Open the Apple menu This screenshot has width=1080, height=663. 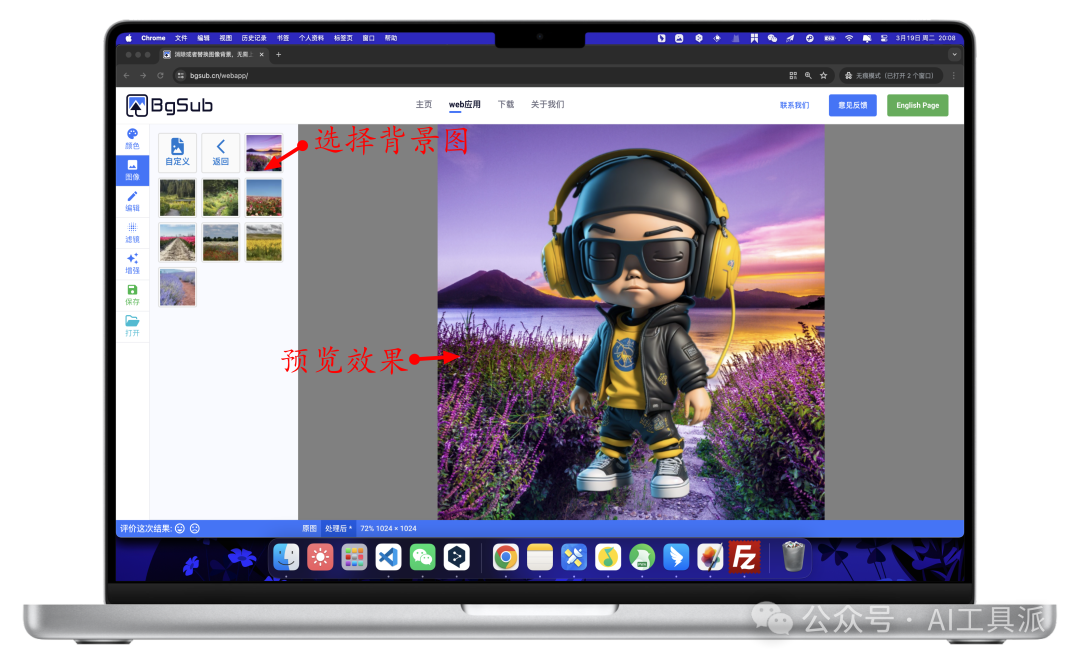click(128, 38)
